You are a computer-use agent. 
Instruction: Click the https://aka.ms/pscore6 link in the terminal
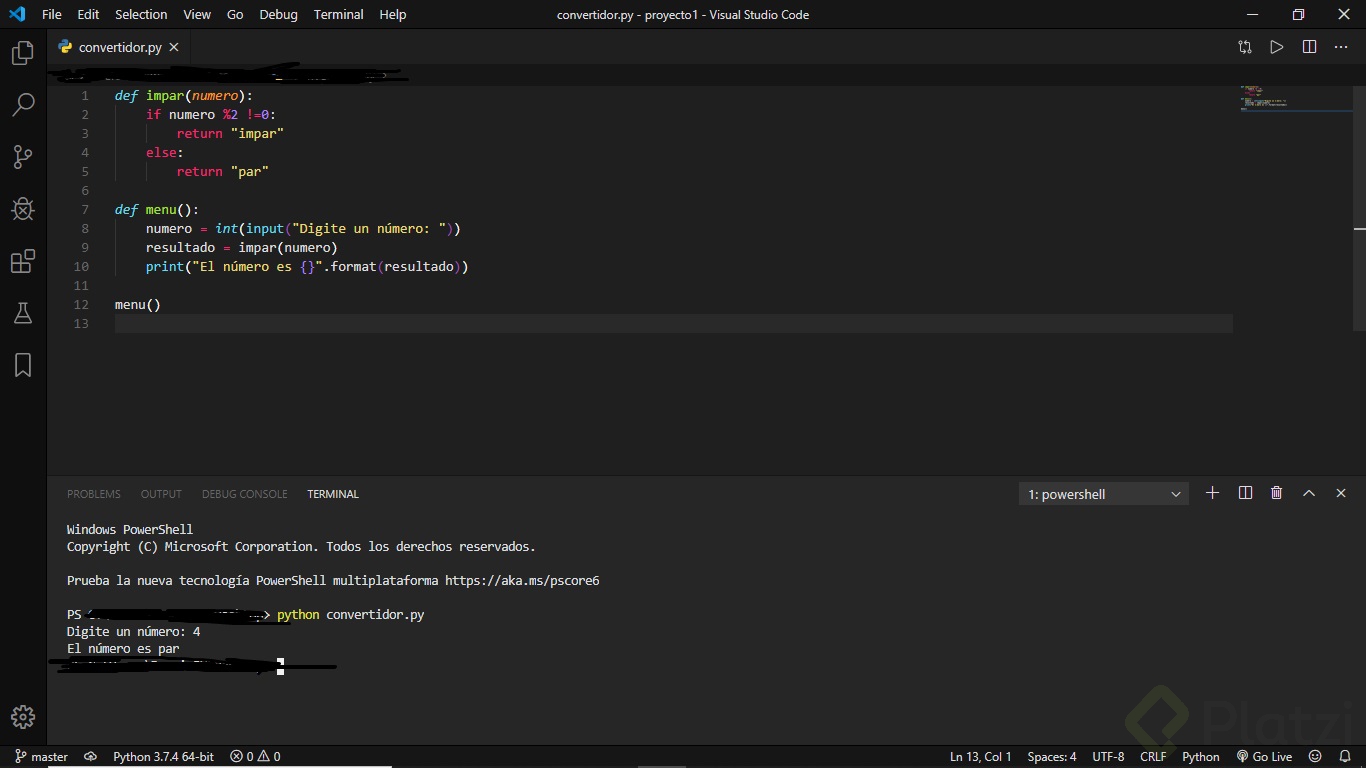[522, 581]
